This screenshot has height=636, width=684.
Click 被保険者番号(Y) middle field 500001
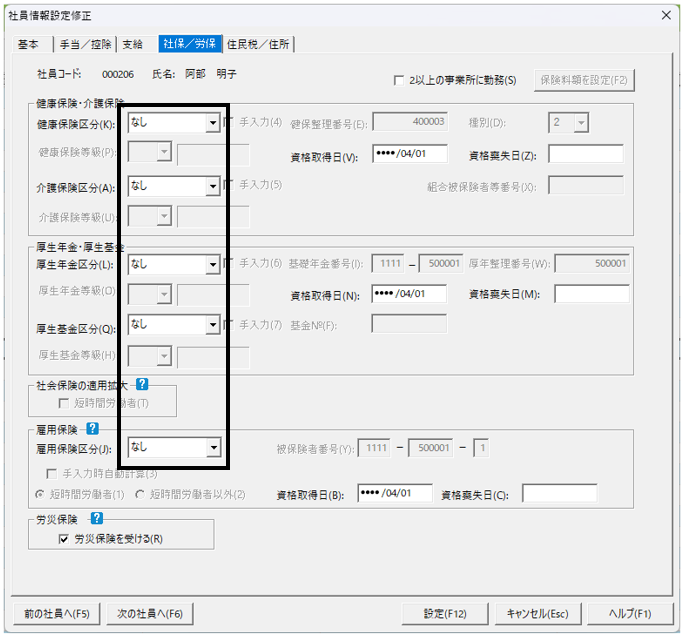[x=431, y=448]
